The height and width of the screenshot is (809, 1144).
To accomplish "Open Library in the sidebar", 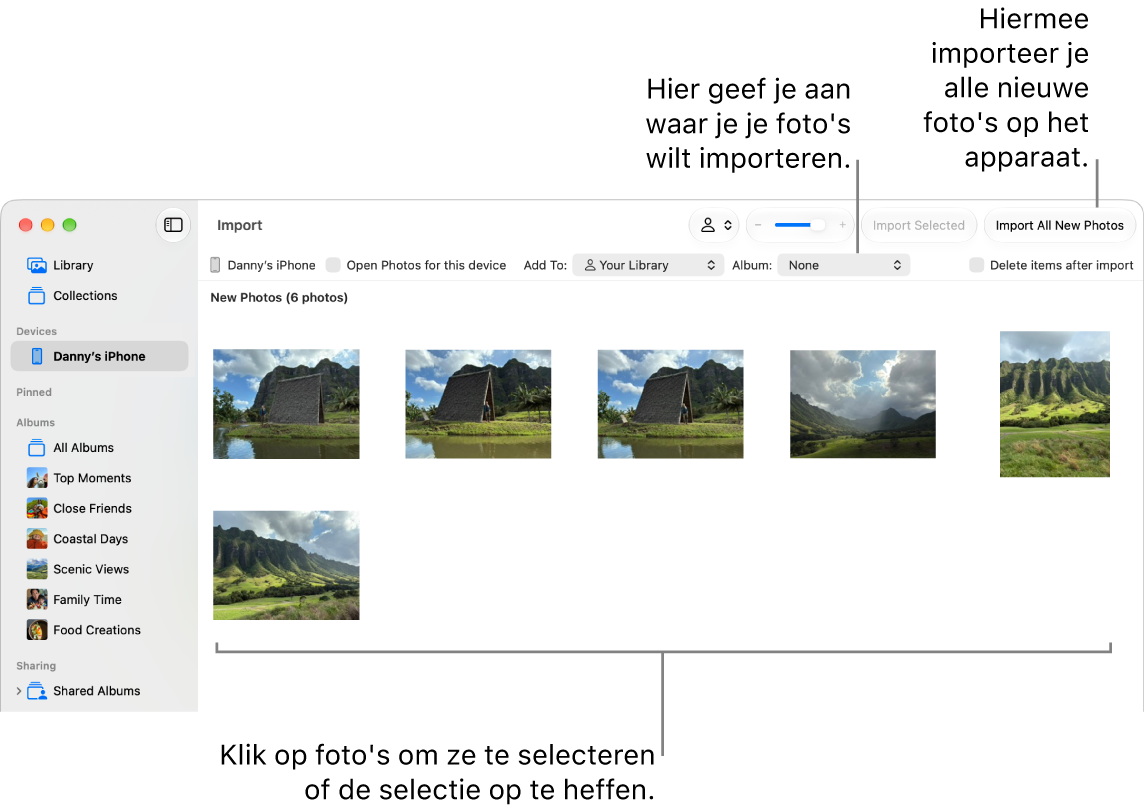I will tap(99, 266).
